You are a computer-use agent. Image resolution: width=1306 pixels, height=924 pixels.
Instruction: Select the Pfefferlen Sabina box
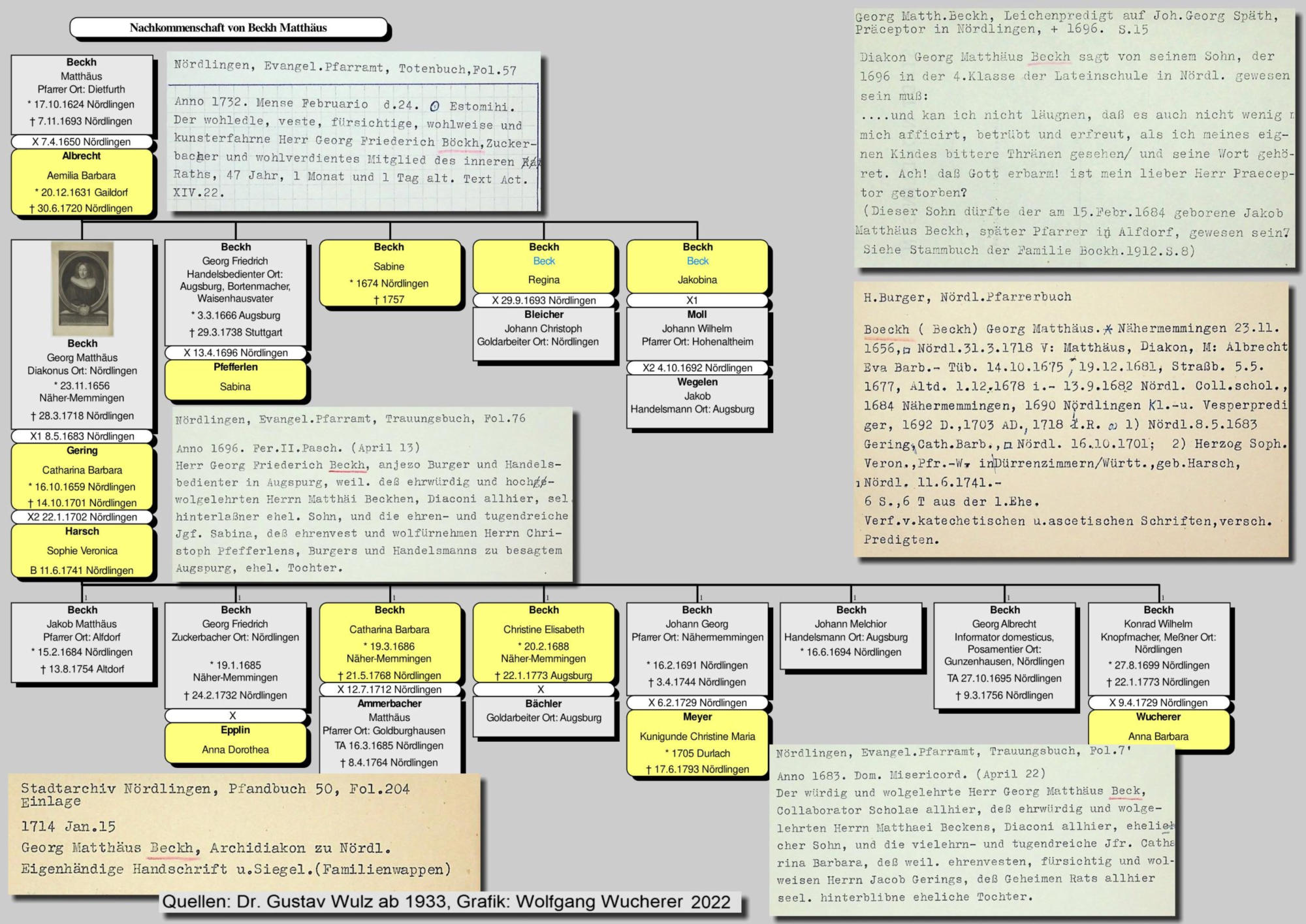[235, 379]
